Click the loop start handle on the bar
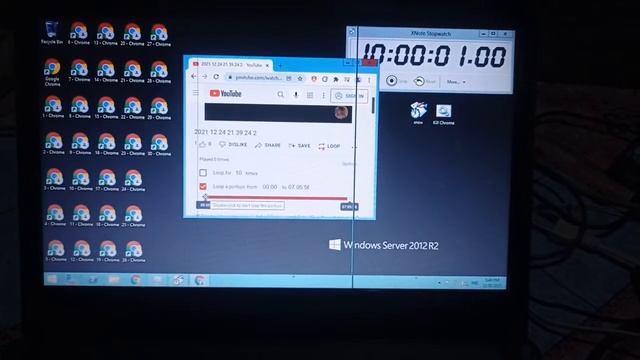Viewport: 640px width, 360px height. (205, 198)
